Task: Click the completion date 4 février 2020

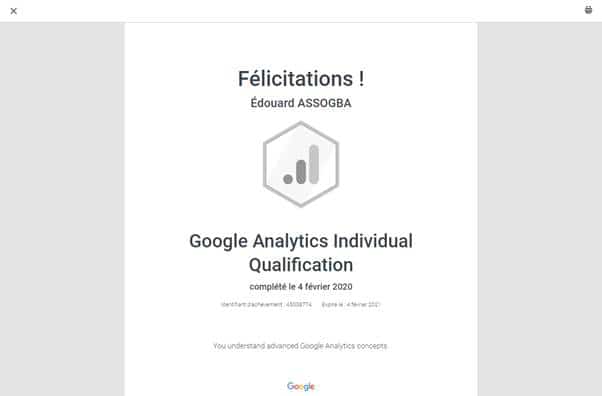Action: coord(325,287)
